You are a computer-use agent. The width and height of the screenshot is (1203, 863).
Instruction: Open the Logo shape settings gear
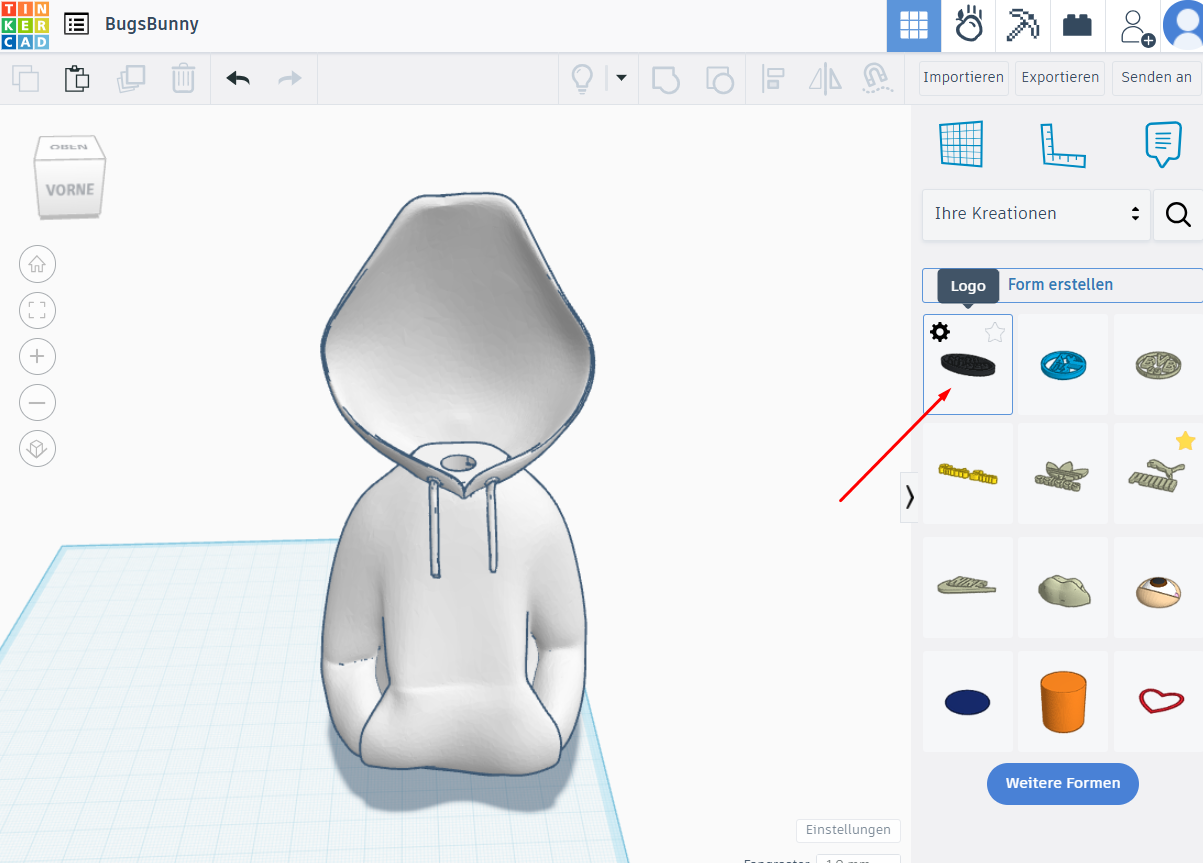[940, 332]
